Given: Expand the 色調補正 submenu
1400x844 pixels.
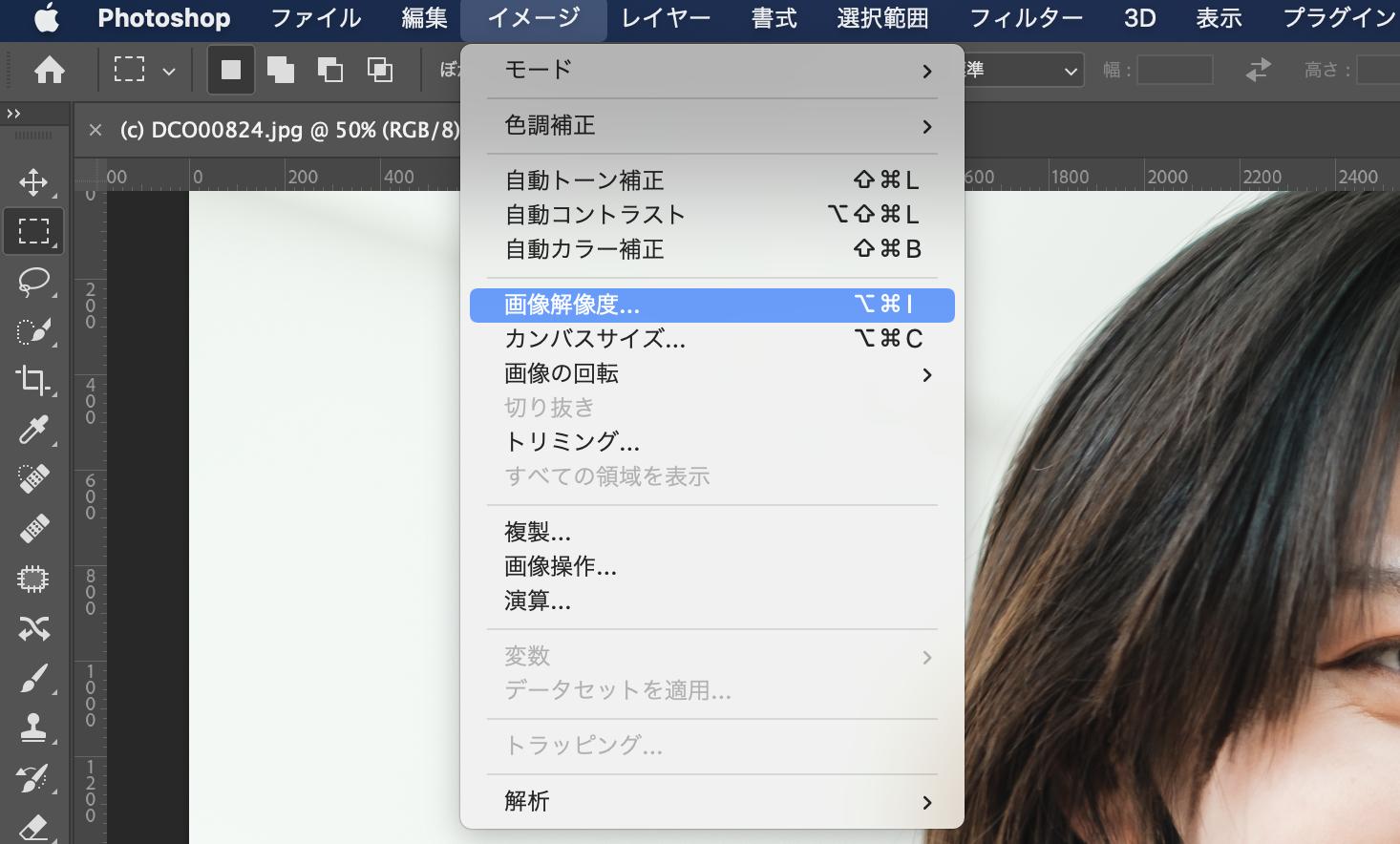Looking at the screenshot, I should pyautogui.click(x=712, y=125).
